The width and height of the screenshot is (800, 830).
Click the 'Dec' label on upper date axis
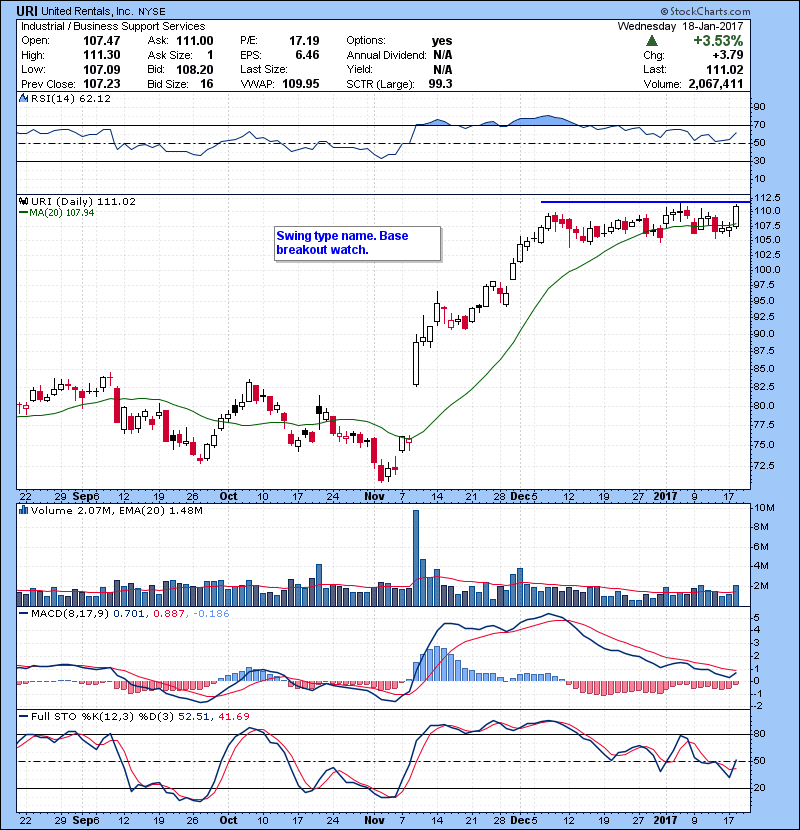(x=520, y=496)
